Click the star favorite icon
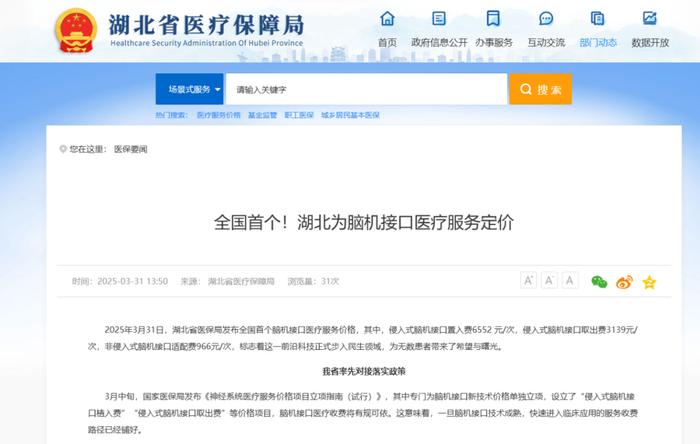The width and height of the screenshot is (700, 444). click(649, 282)
